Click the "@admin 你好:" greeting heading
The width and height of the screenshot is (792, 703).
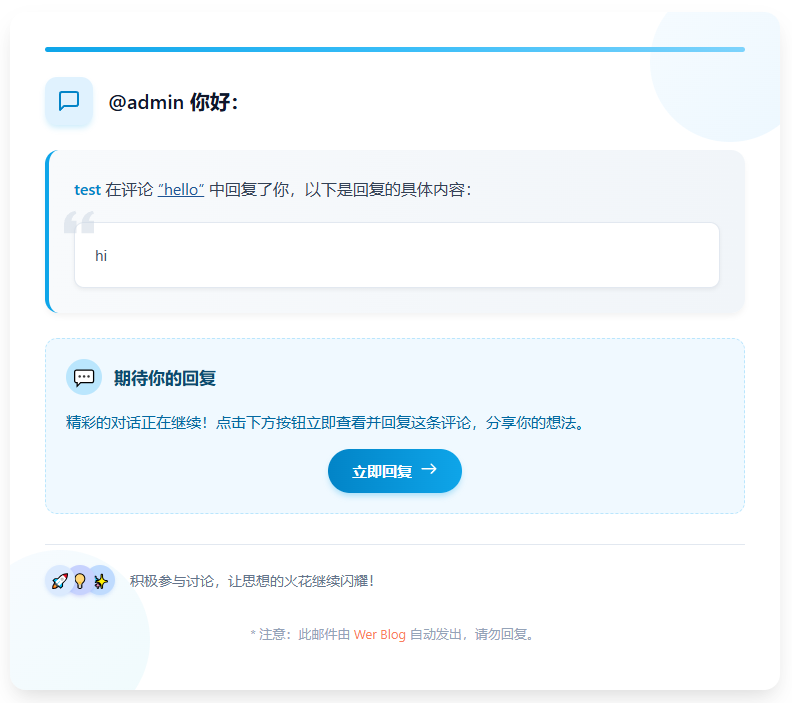(x=173, y=102)
